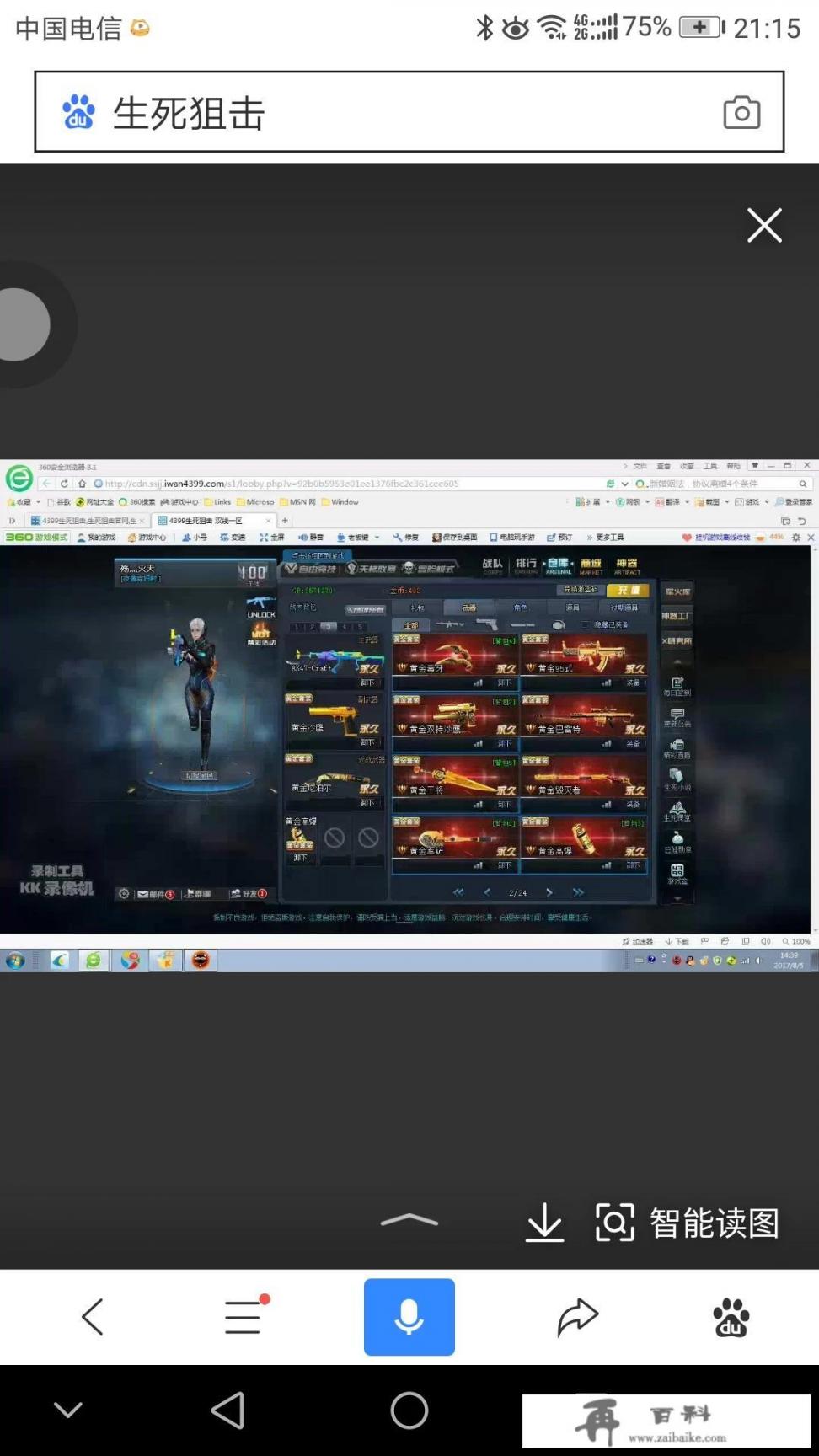Toggle 静音 mute in the game toolbar
The image size is (819, 1456).
pyautogui.click(x=310, y=538)
